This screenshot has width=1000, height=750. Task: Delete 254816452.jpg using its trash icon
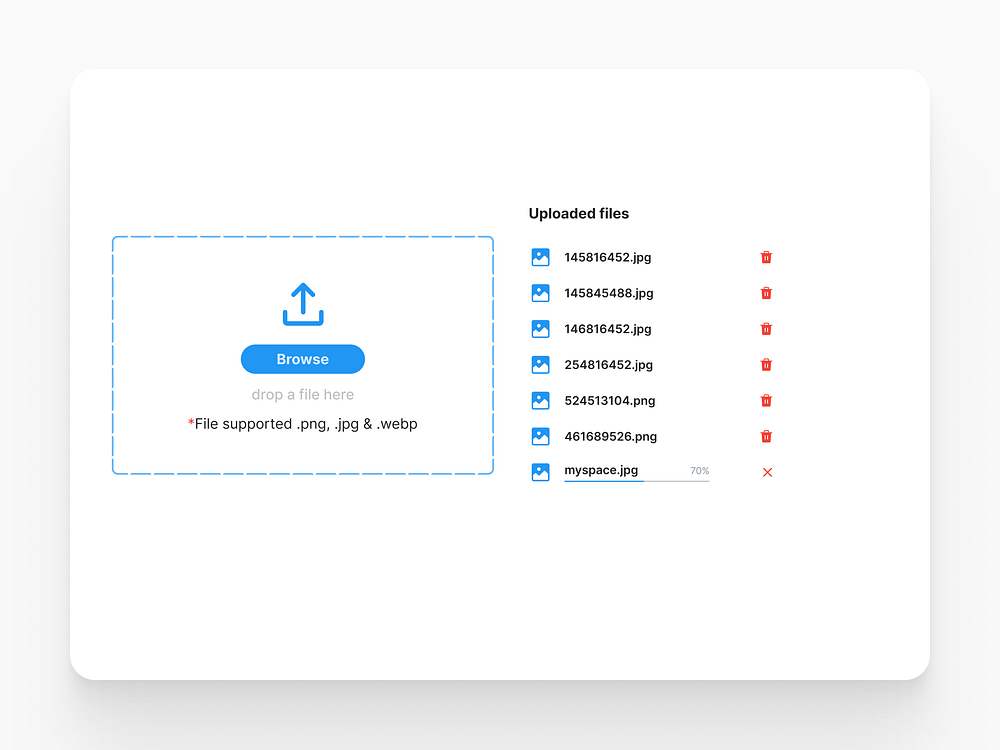(x=766, y=364)
